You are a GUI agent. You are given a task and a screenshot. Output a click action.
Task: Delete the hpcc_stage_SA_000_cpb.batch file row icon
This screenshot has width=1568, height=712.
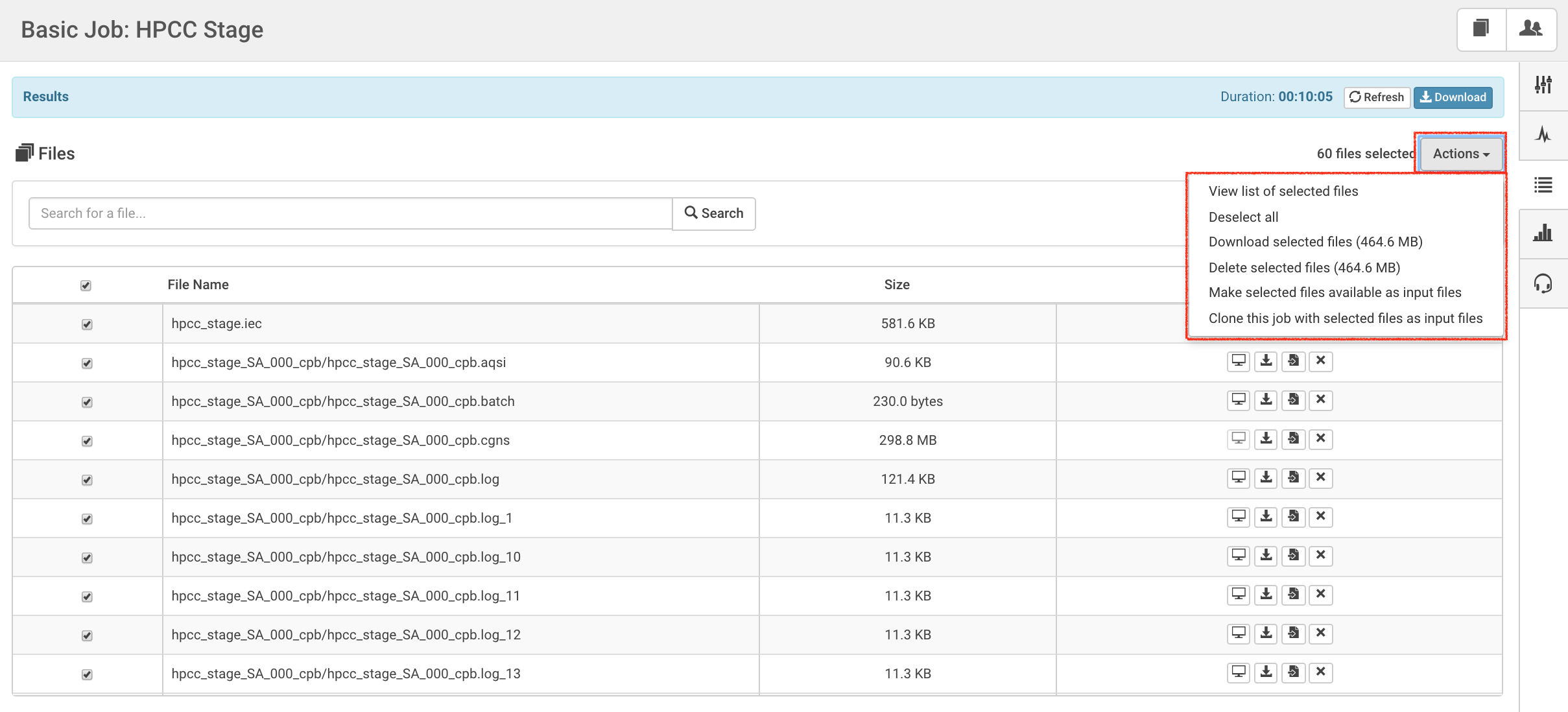tap(1320, 400)
